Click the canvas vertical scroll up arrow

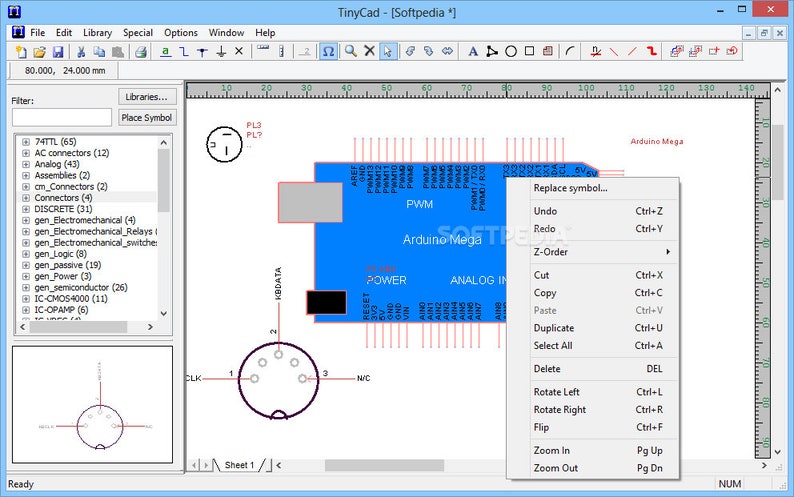(x=778, y=90)
